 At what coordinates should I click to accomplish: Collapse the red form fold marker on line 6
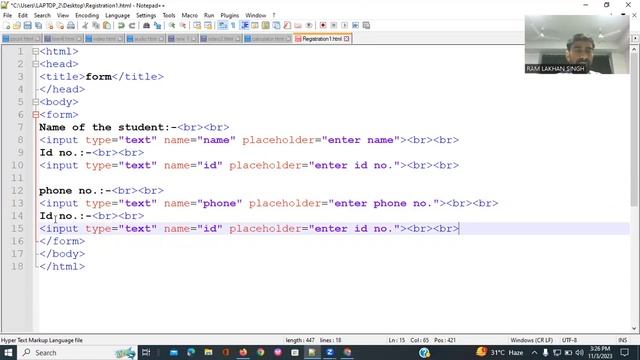[x=36, y=115]
